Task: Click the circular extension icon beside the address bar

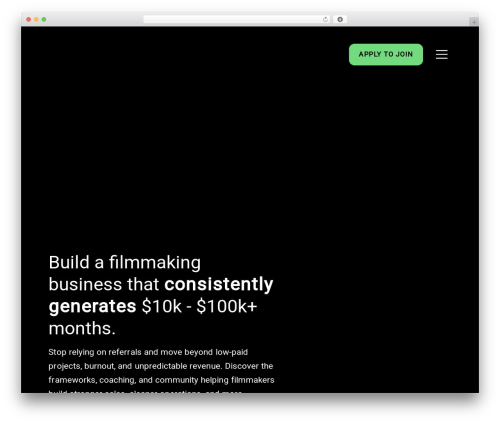Action: (340, 19)
